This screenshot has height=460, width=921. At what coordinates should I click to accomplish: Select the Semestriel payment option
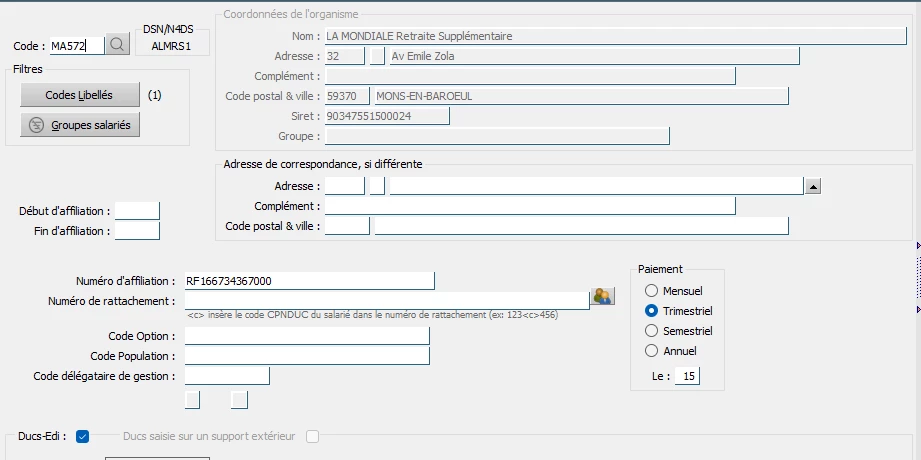click(653, 331)
